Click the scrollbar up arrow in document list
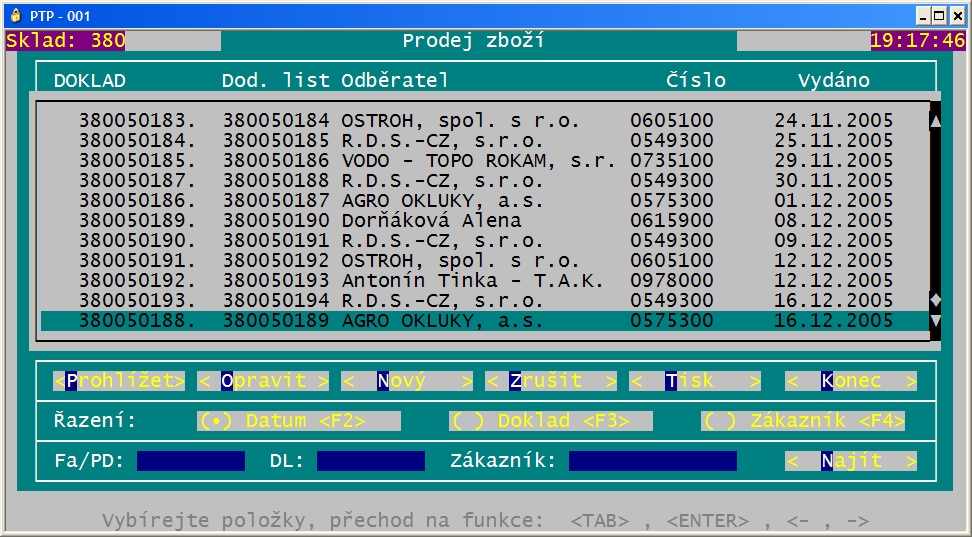This screenshot has width=972, height=537. [936, 121]
